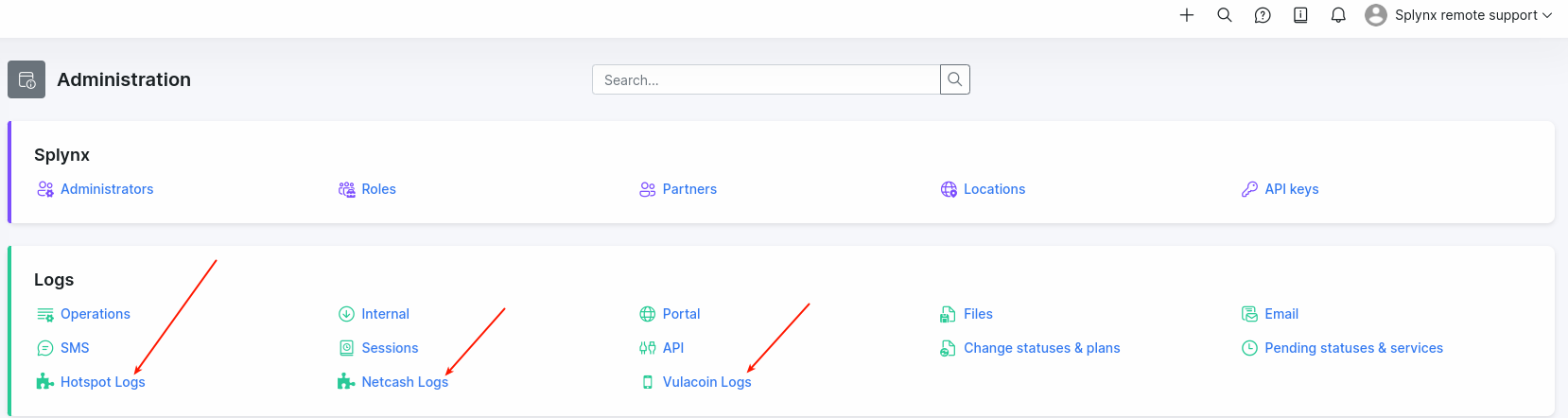Click into the Administration search field

pos(766,80)
